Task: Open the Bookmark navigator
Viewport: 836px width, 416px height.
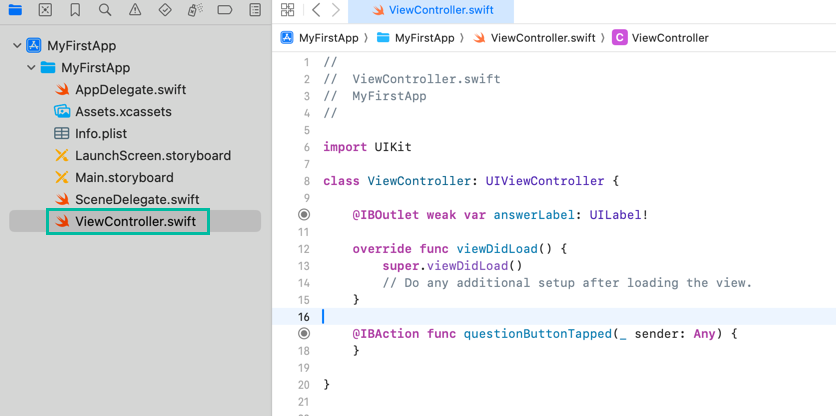Action: point(75,10)
